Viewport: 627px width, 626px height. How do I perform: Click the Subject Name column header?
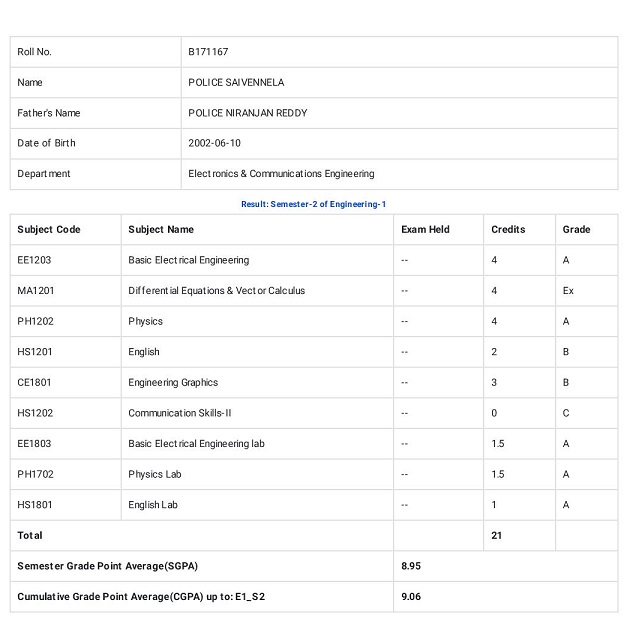pyautogui.click(x=161, y=230)
